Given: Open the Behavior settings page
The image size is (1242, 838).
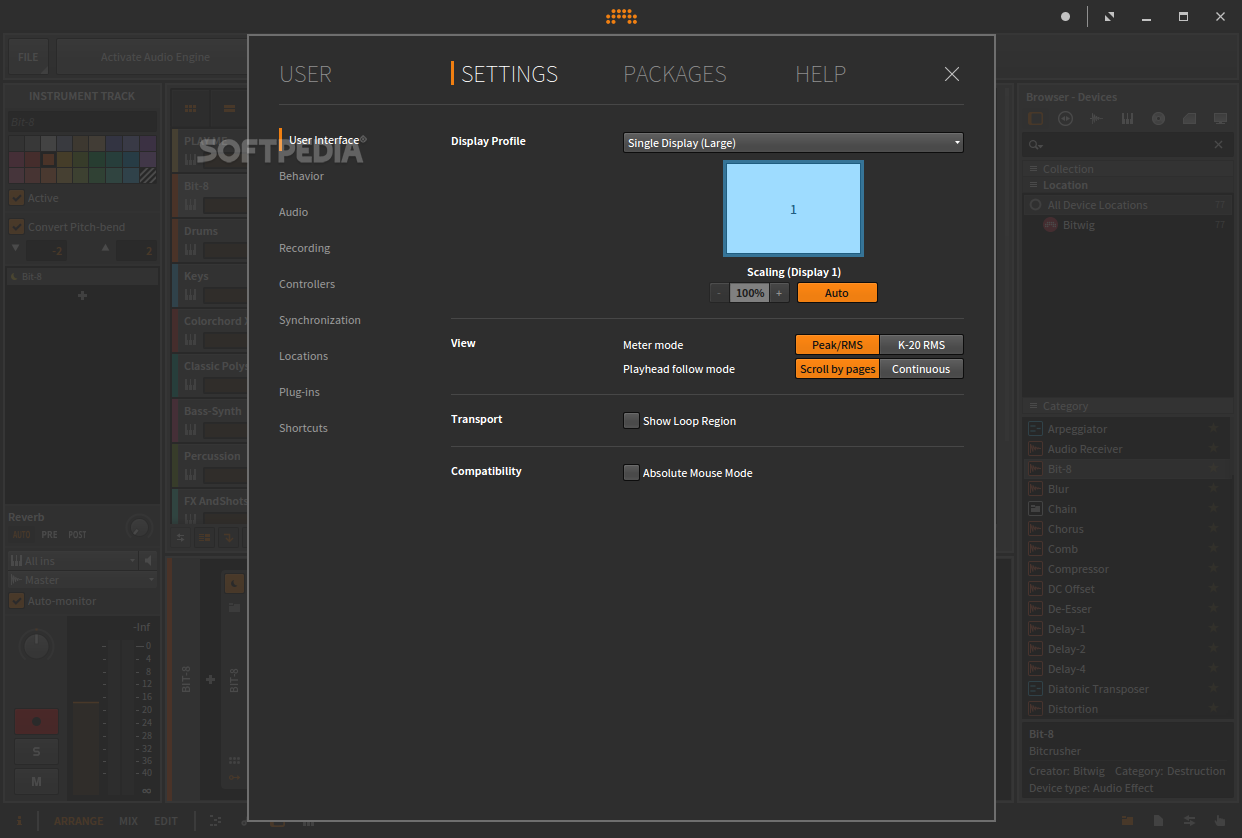Looking at the screenshot, I should click(x=301, y=176).
